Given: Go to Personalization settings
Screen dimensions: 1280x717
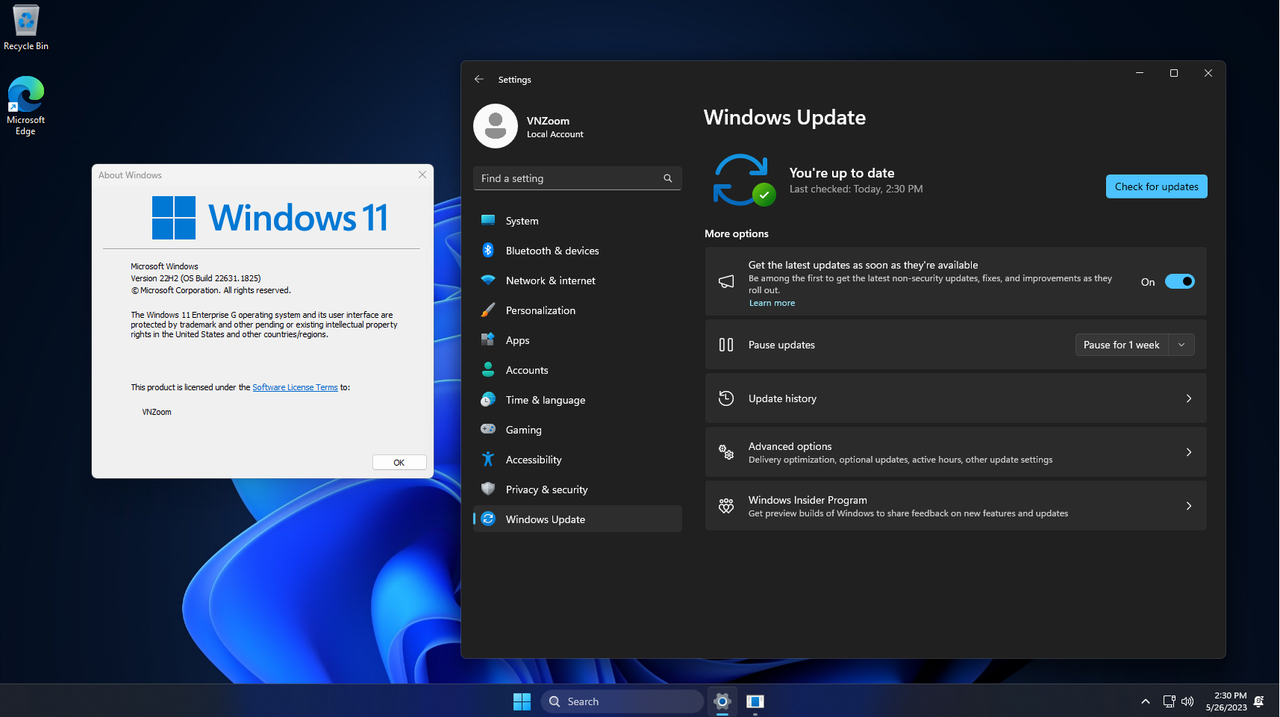Looking at the screenshot, I should pyautogui.click(x=577, y=310).
